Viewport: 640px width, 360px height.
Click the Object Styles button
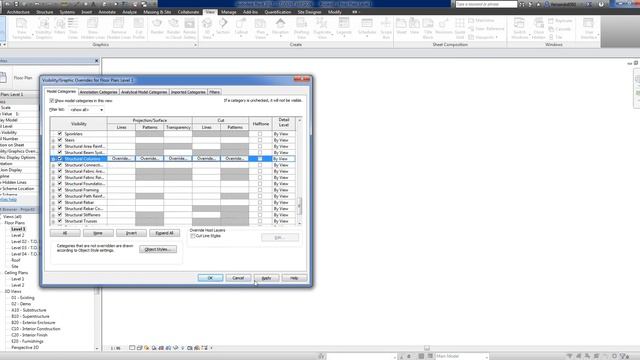tap(158, 249)
